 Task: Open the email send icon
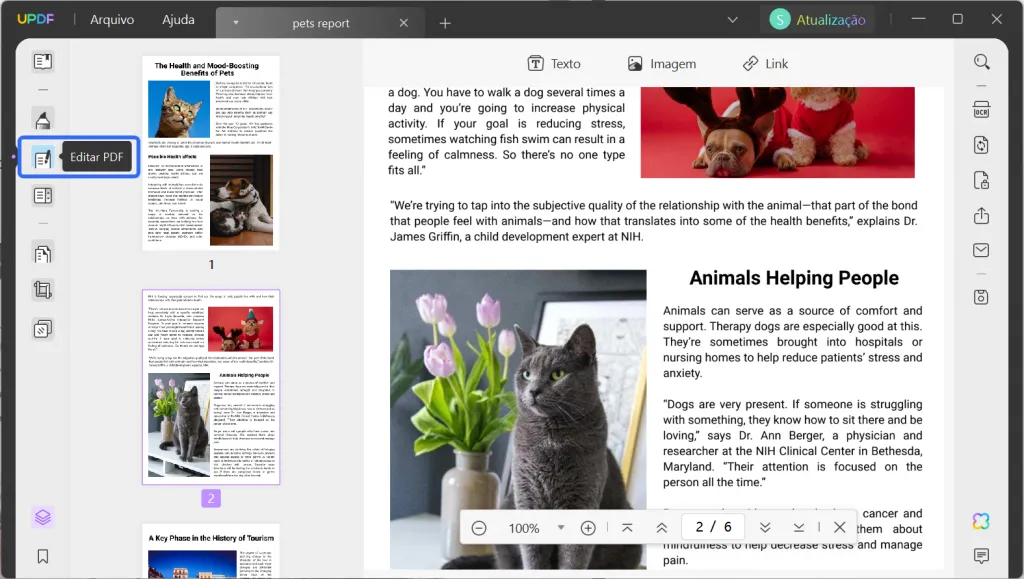pyautogui.click(x=981, y=250)
